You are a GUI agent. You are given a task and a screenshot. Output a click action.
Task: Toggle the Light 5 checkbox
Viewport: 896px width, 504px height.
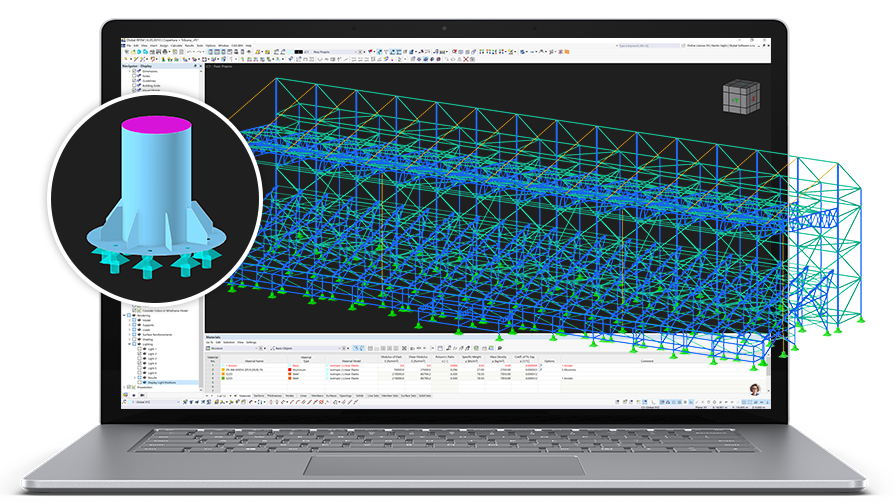[139, 368]
